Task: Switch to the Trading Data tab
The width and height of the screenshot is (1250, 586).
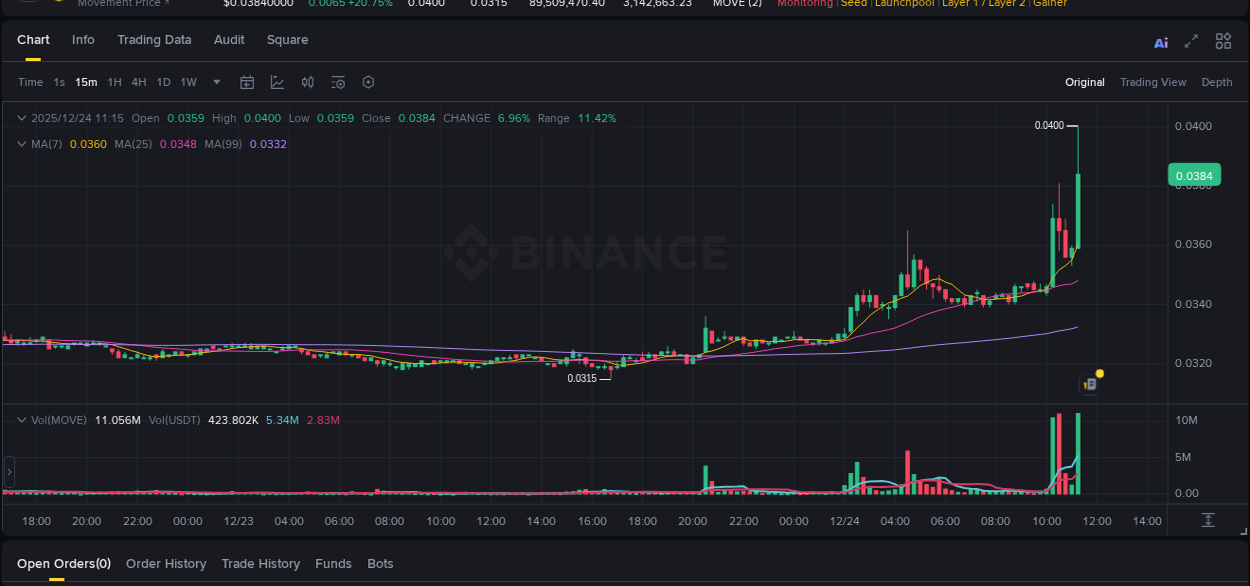Action: click(x=154, y=40)
